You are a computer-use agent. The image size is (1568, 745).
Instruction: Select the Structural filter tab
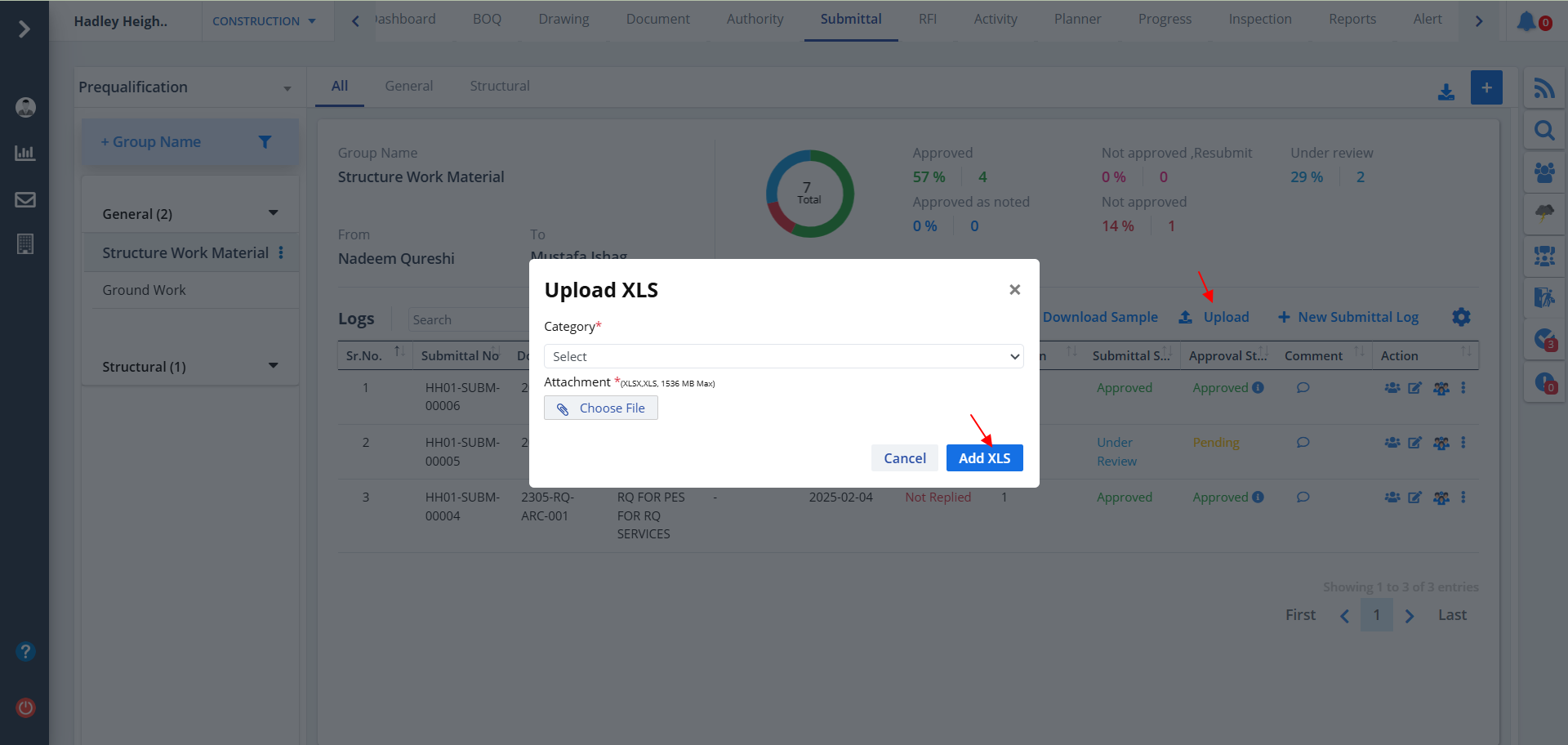[x=499, y=86]
